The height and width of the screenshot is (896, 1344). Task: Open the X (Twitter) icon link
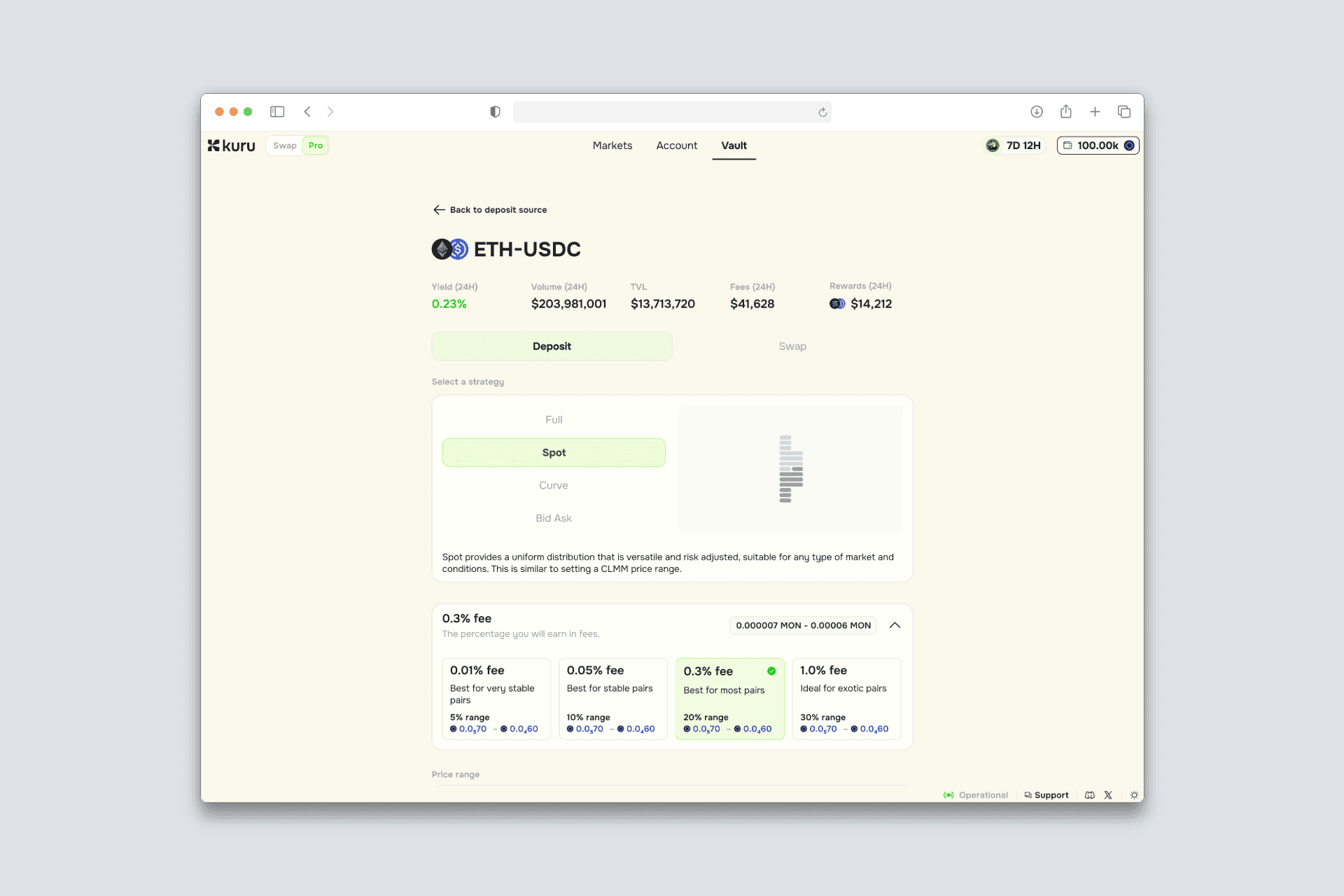point(1108,795)
